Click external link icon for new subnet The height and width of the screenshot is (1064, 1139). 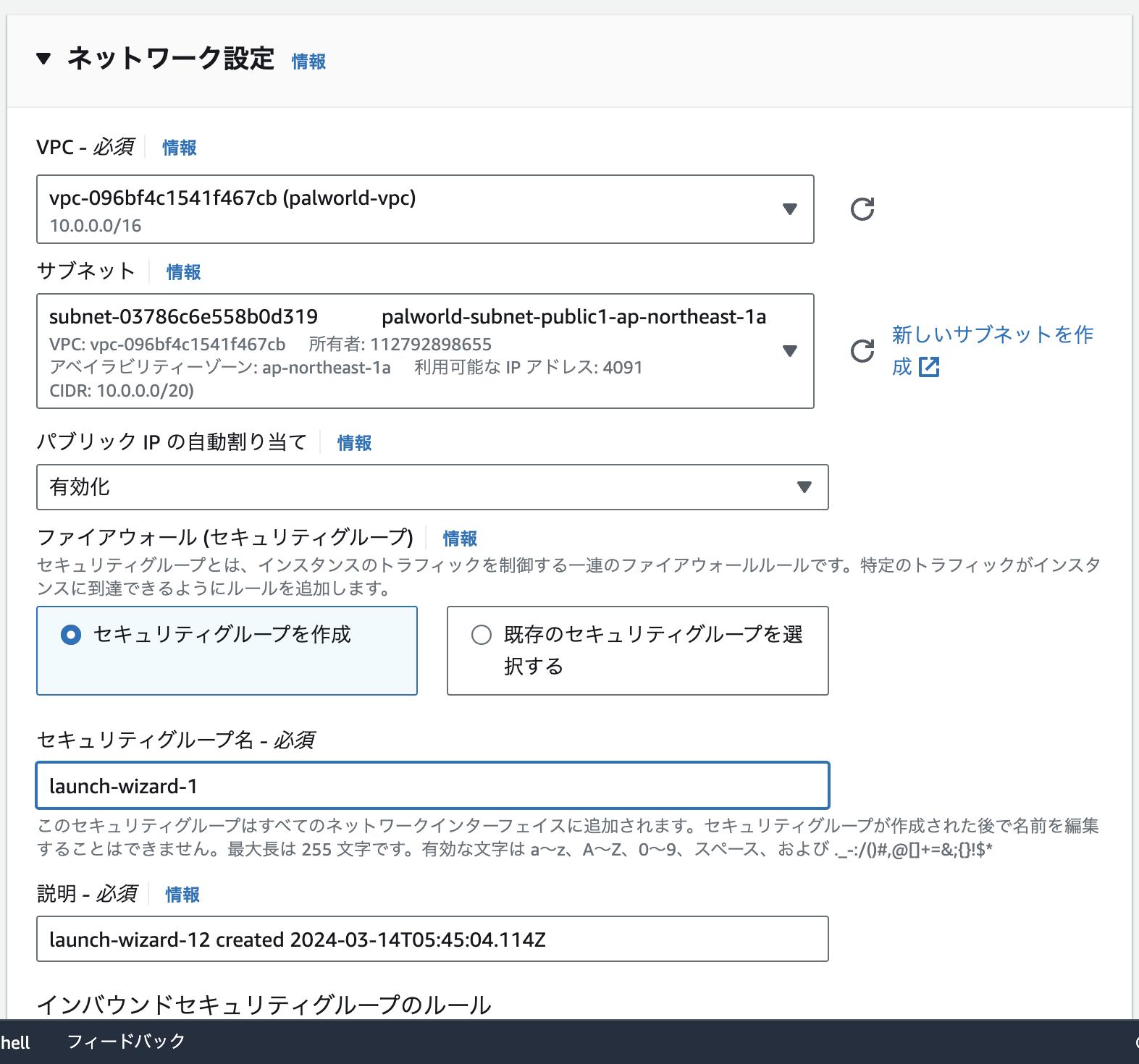[x=929, y=367]
